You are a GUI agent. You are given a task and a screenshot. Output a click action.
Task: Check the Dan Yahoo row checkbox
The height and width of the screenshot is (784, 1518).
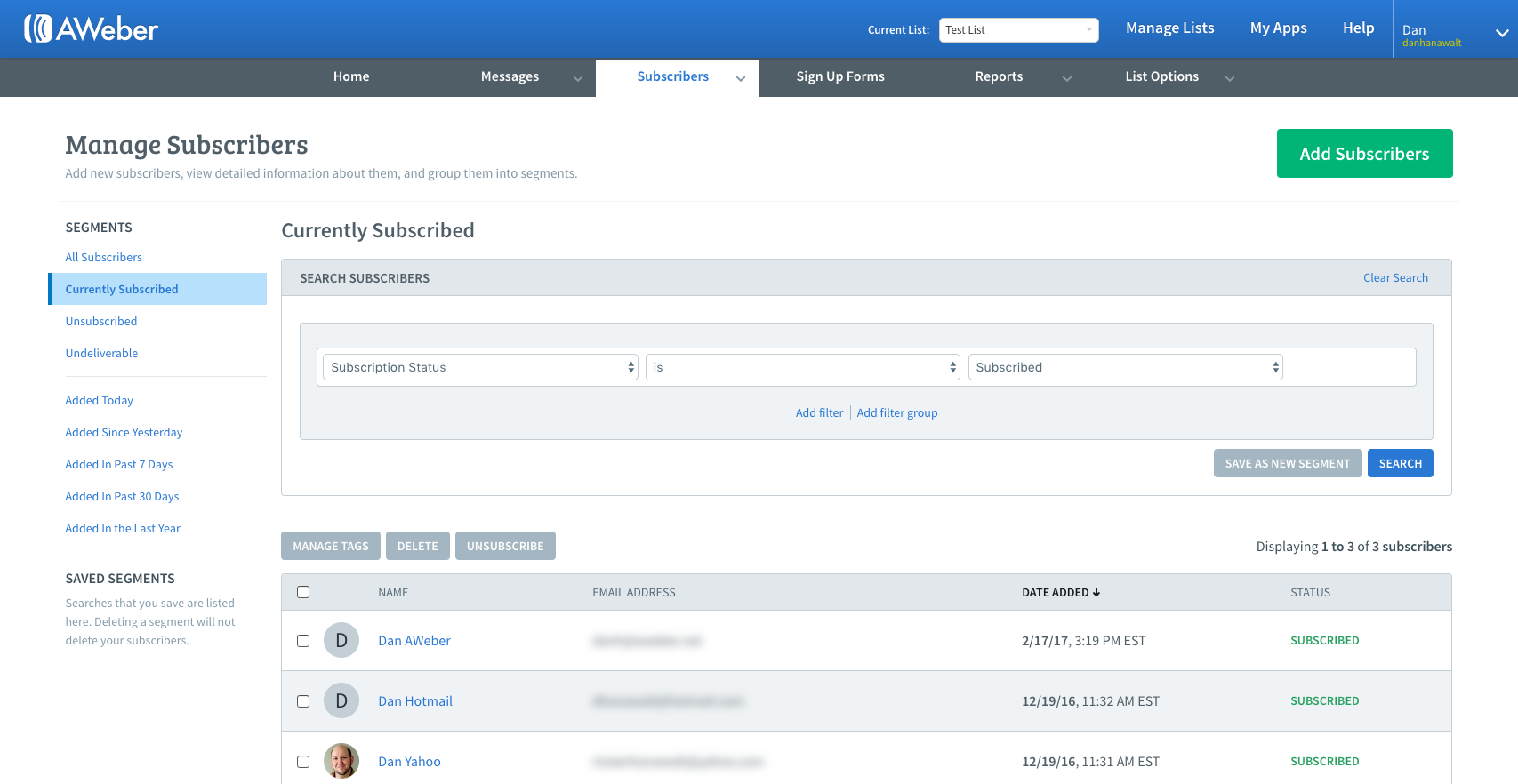click(x=303, y=762)
